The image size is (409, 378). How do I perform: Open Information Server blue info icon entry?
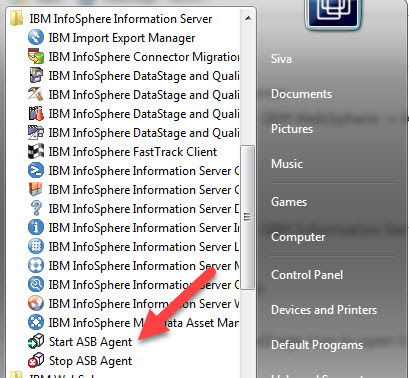coord(36,228)
